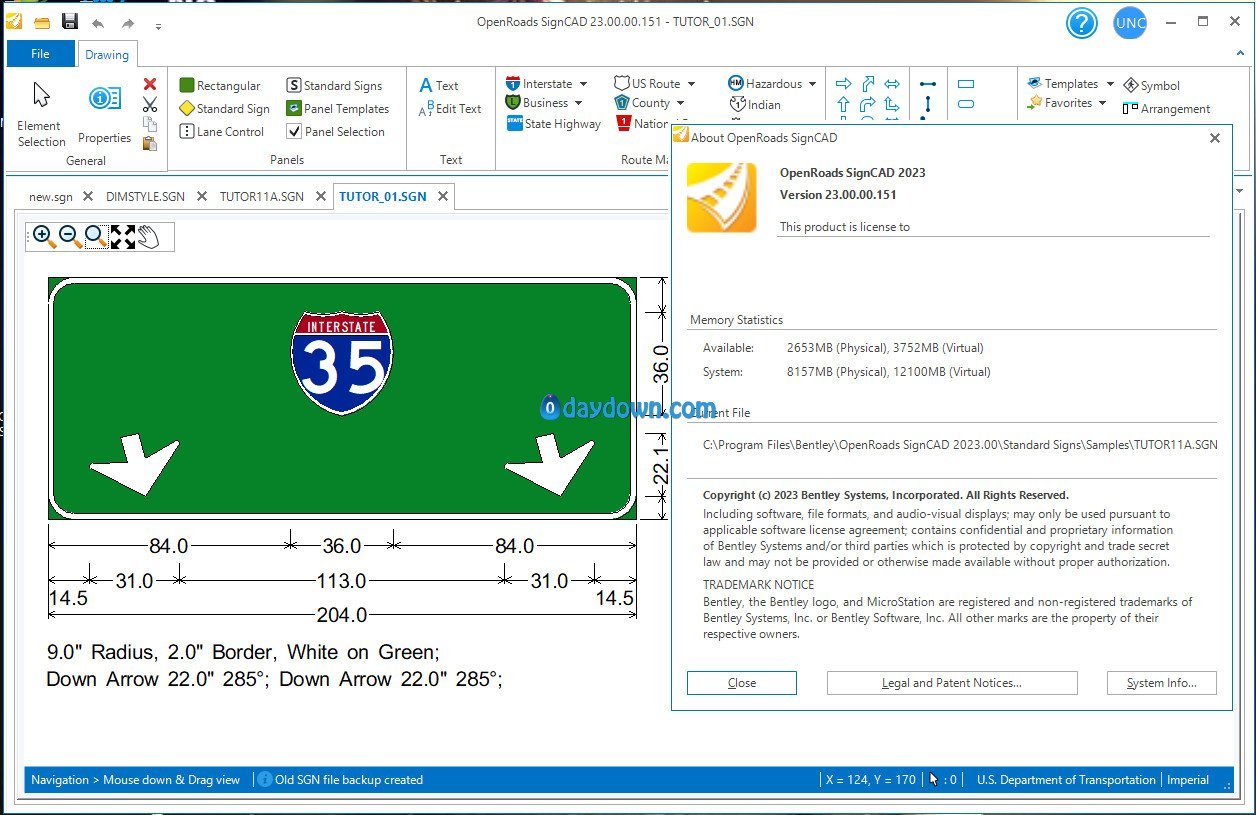The width and height of the screenshot is (1256, 815).
Task: Switch to the TUTOR11A.SGN document tab
Action: (261, 197)
